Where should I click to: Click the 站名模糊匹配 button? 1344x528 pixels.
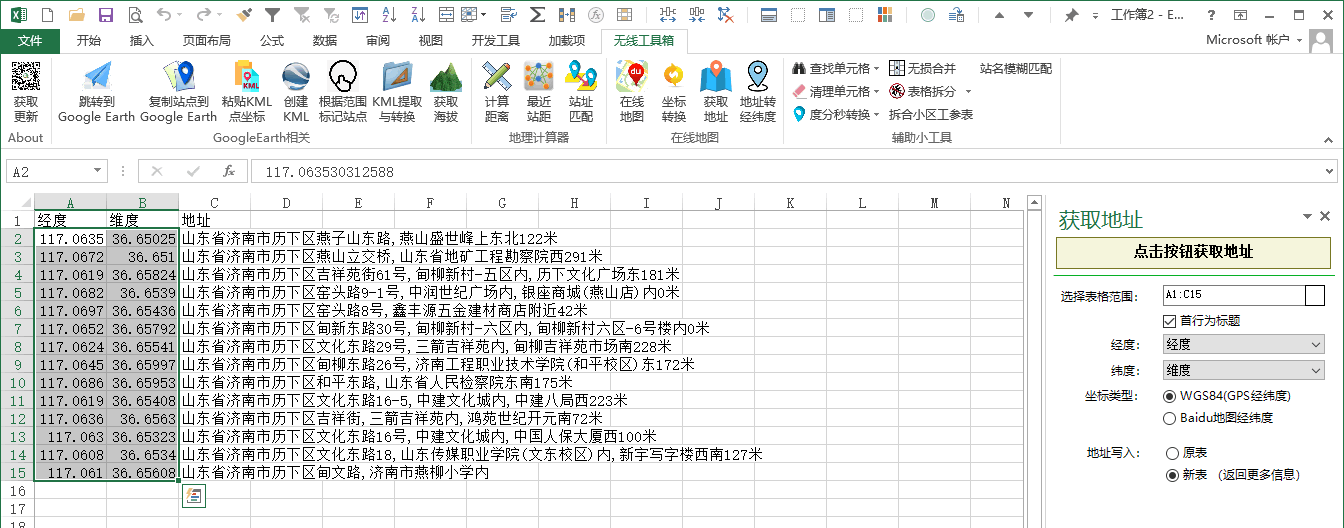pos(1016,69)
